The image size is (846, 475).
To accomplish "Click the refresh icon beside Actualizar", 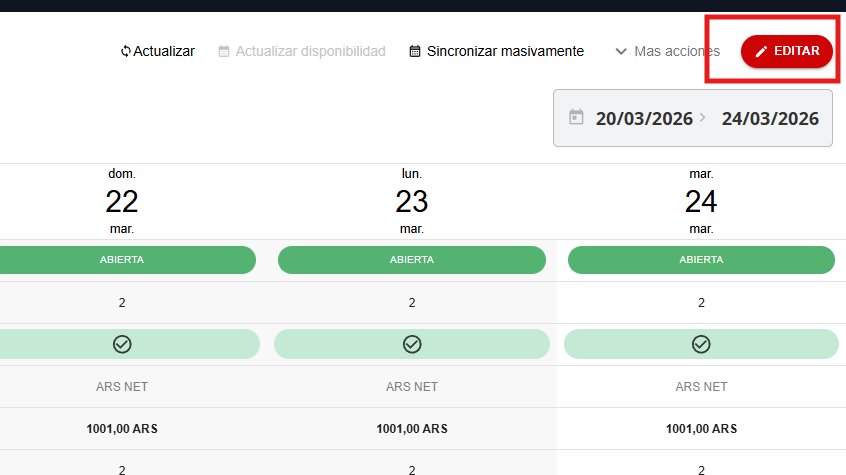I will [x=125, y=51].
